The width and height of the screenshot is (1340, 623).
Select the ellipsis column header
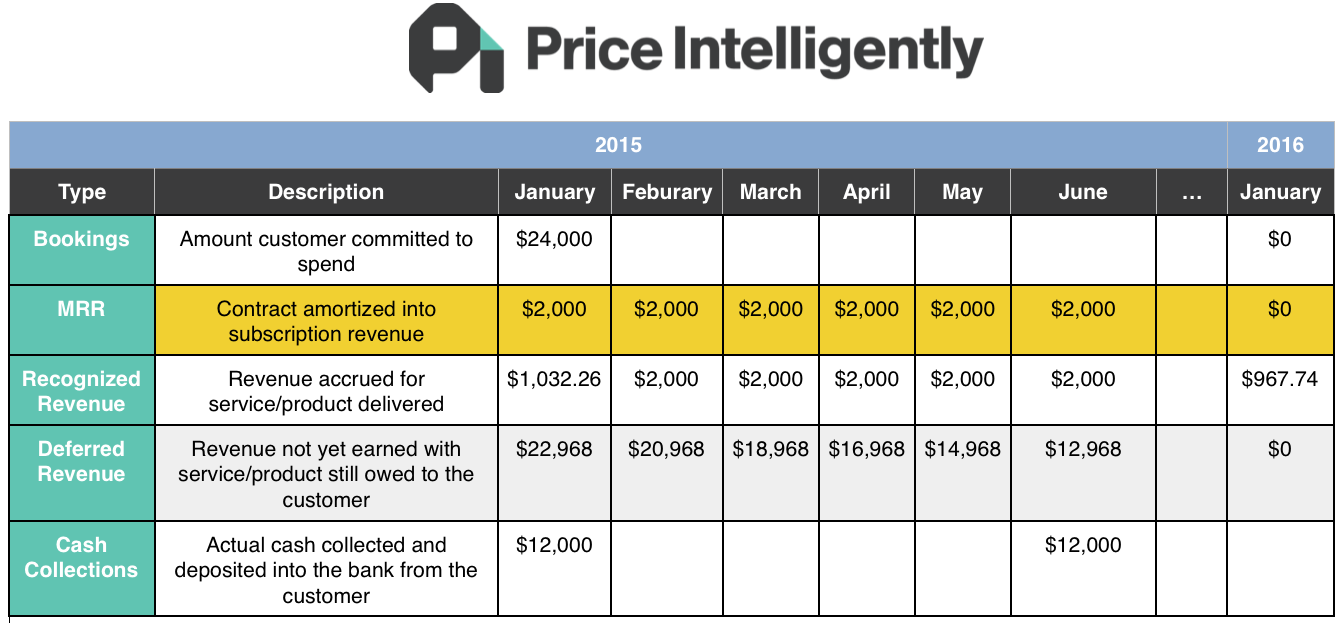(x=1191, y=192)
